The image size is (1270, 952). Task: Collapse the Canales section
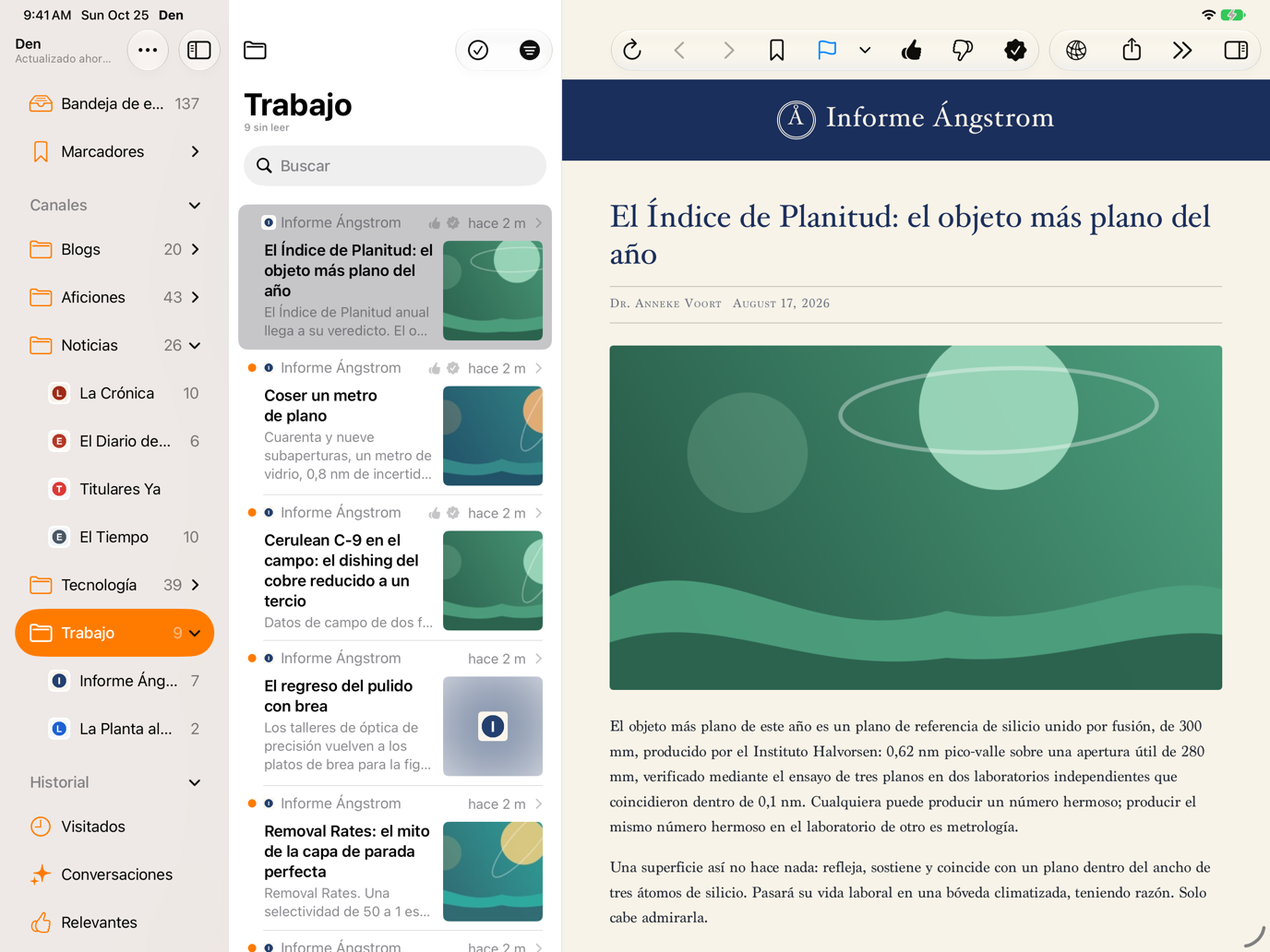pyautogui.click(x=195, y=205)
